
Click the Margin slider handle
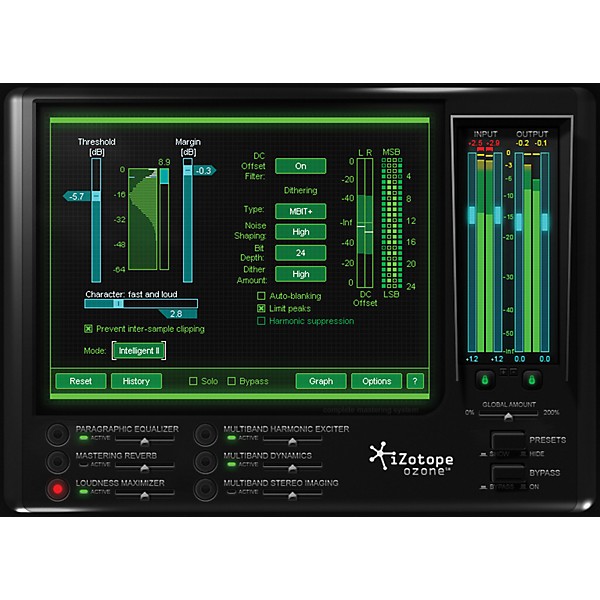188,170
